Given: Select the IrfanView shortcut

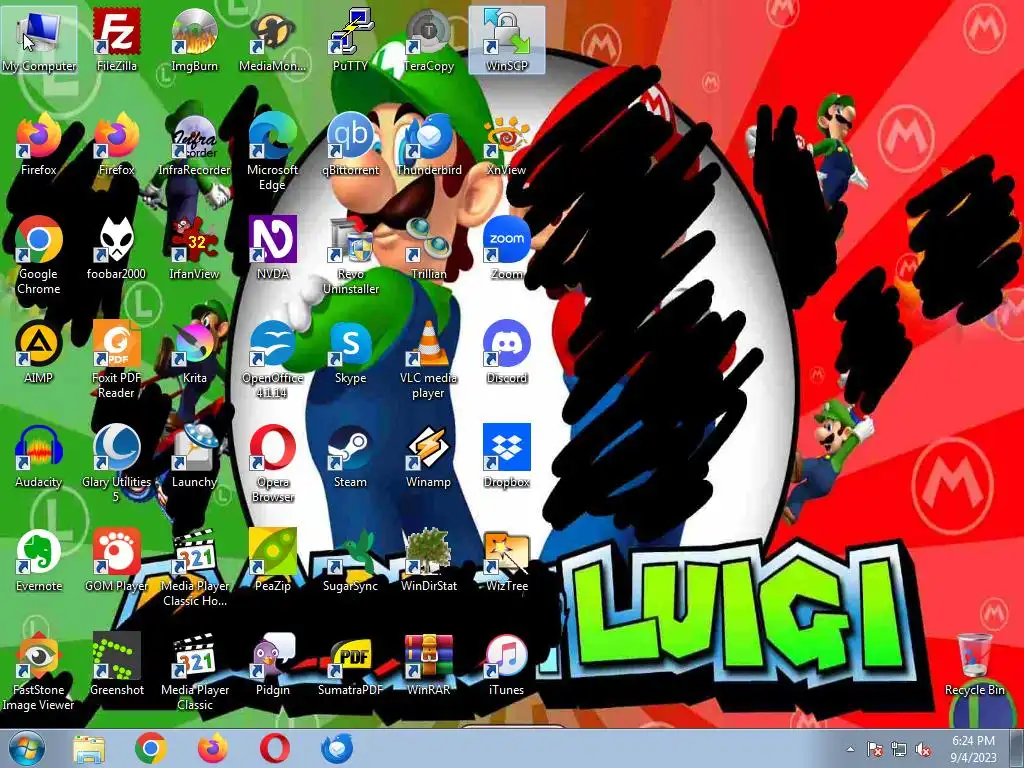Looking at the screenshot, I should pyautogui.click(x=194, y=249).
